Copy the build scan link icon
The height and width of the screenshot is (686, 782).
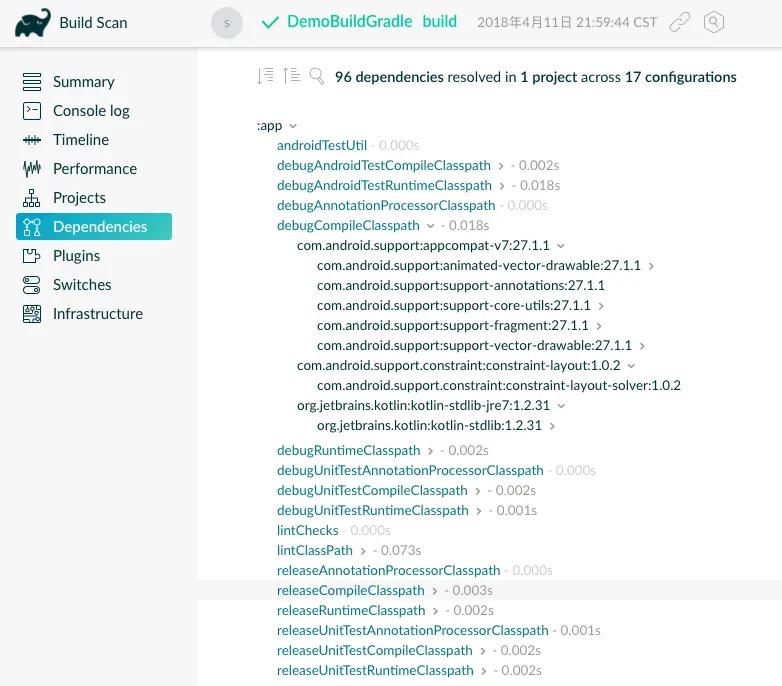pyautogui.click(x=680, y=22)
